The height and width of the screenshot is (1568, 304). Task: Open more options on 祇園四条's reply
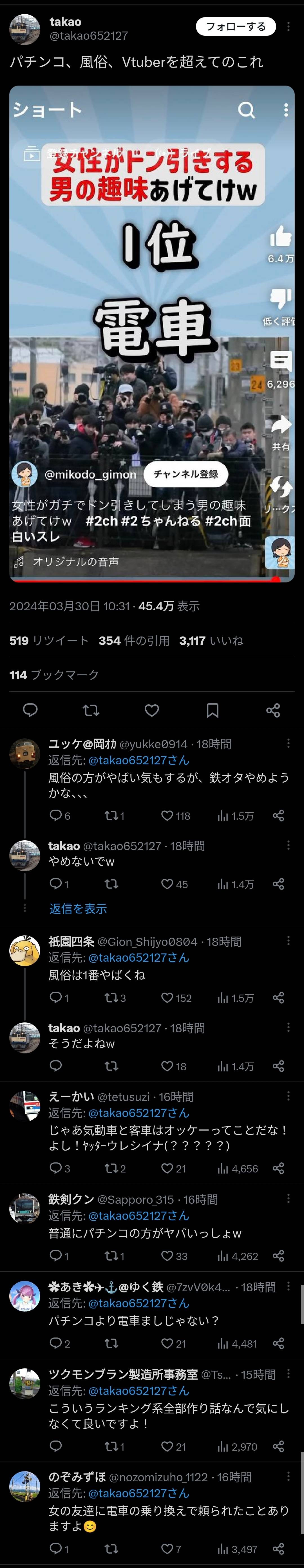tap(288, 941)
